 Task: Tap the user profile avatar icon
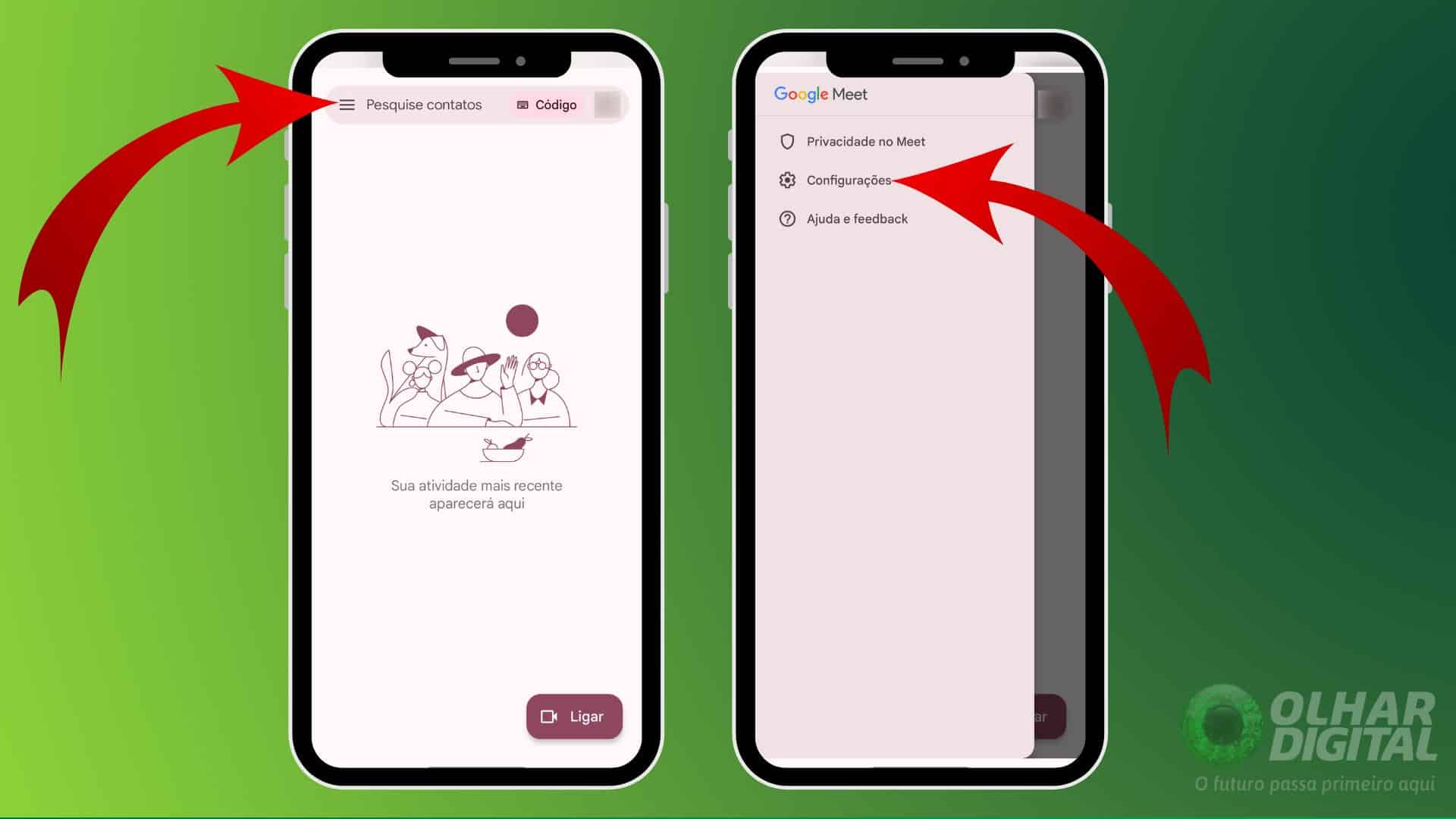[605, 104]
